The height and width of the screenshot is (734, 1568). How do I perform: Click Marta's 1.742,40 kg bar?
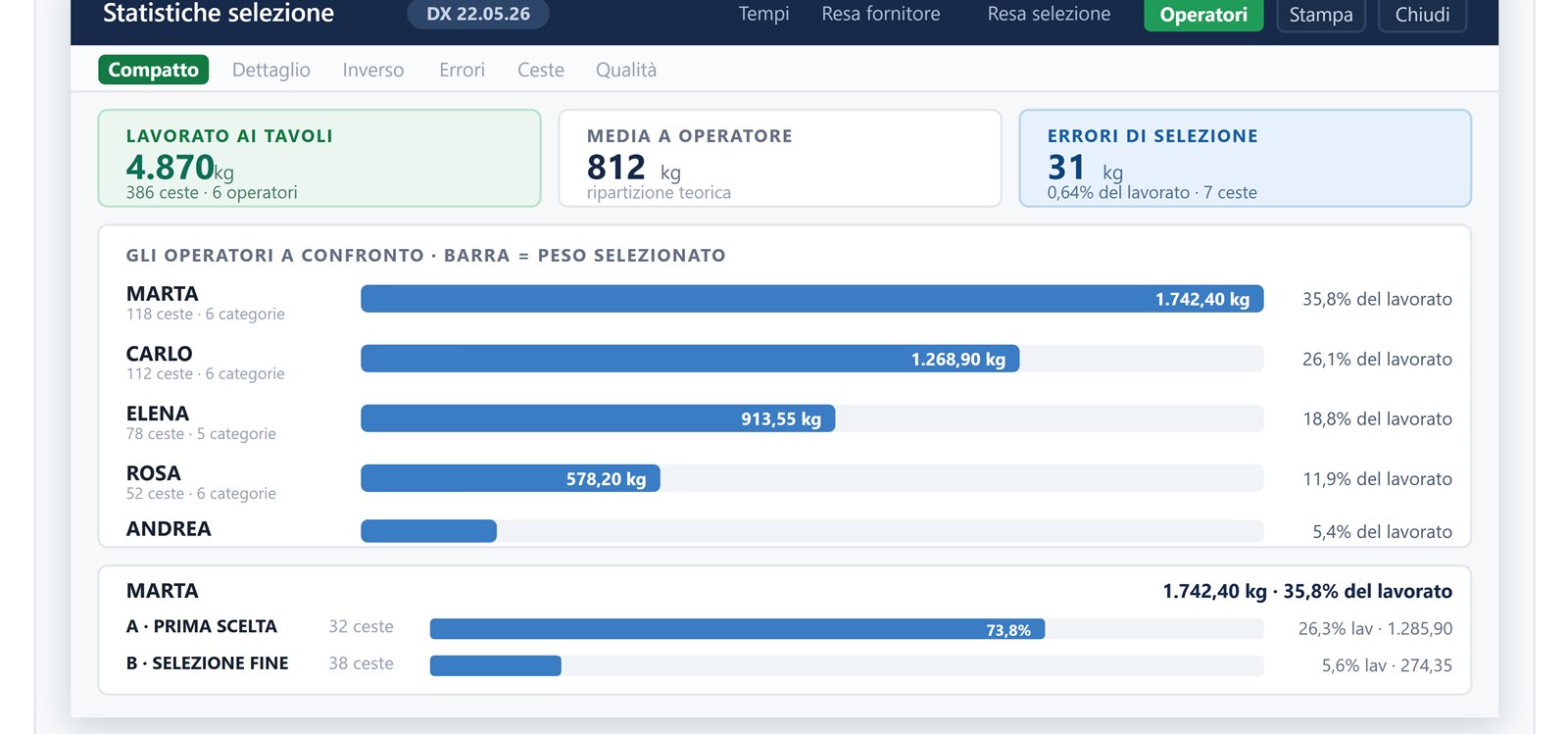tap(812, 299)
